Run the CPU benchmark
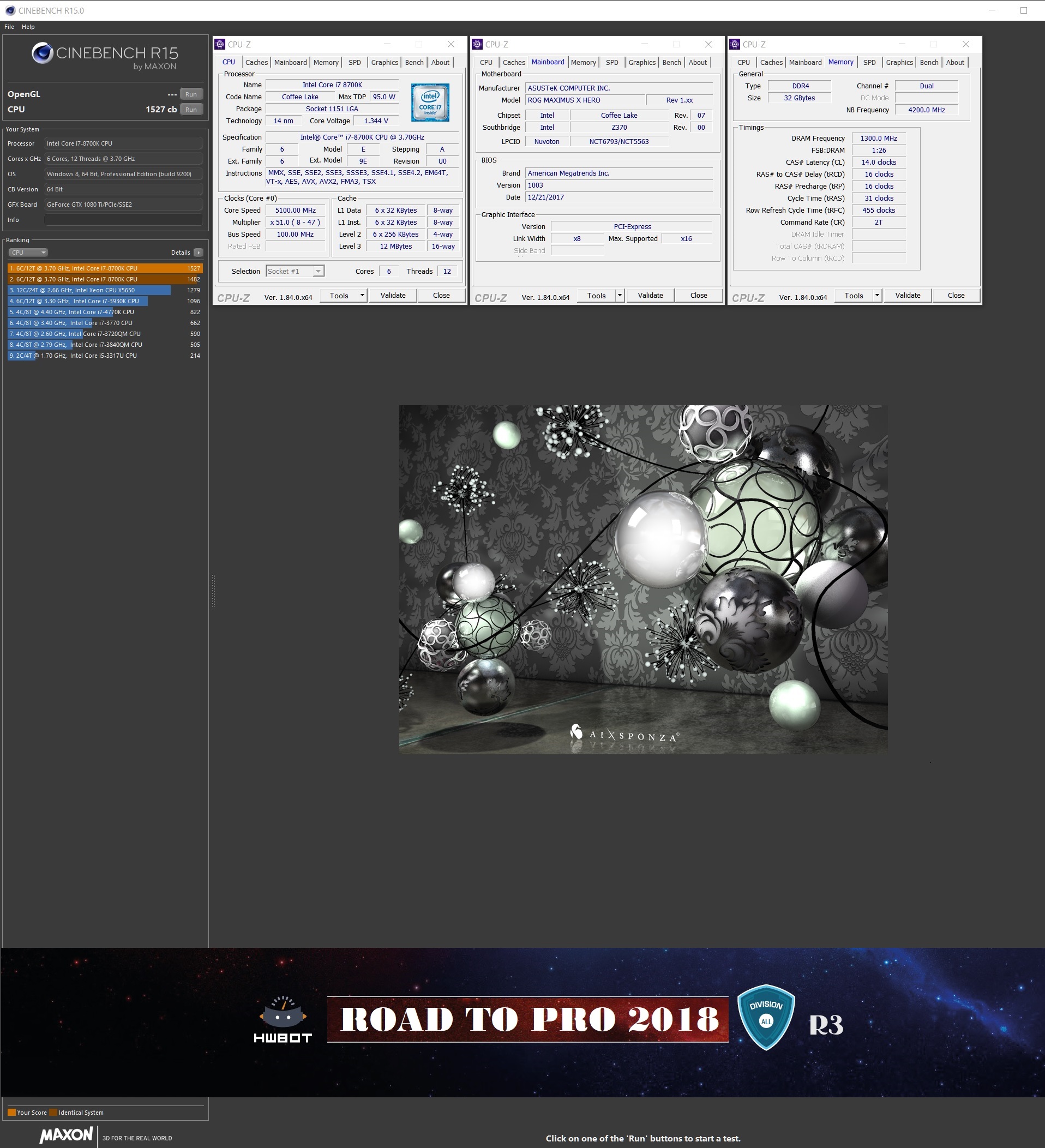Viewport: 1045px width, 1148px height. click(x=191, y=110)
